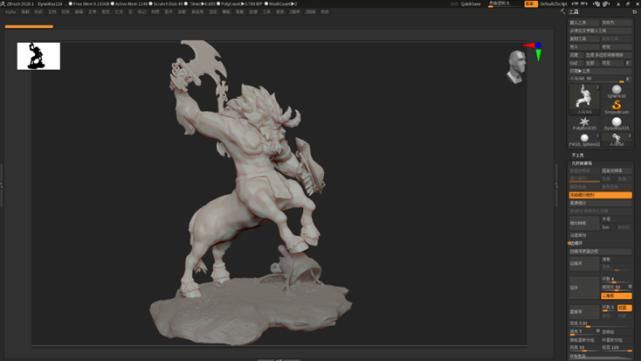
Task: Toggle the orange button below the resolution sliders
Action: point(616,296)
